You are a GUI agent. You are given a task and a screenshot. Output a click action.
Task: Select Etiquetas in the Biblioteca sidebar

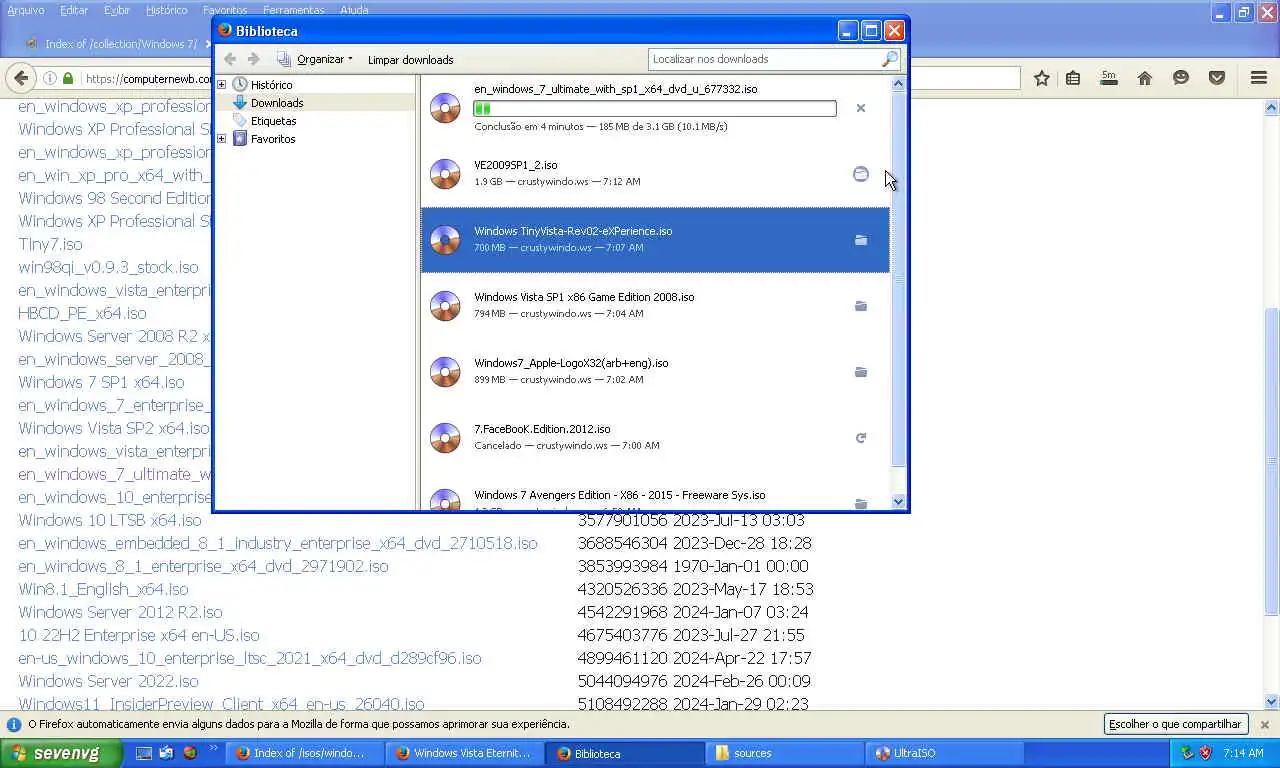pos(273,121)
